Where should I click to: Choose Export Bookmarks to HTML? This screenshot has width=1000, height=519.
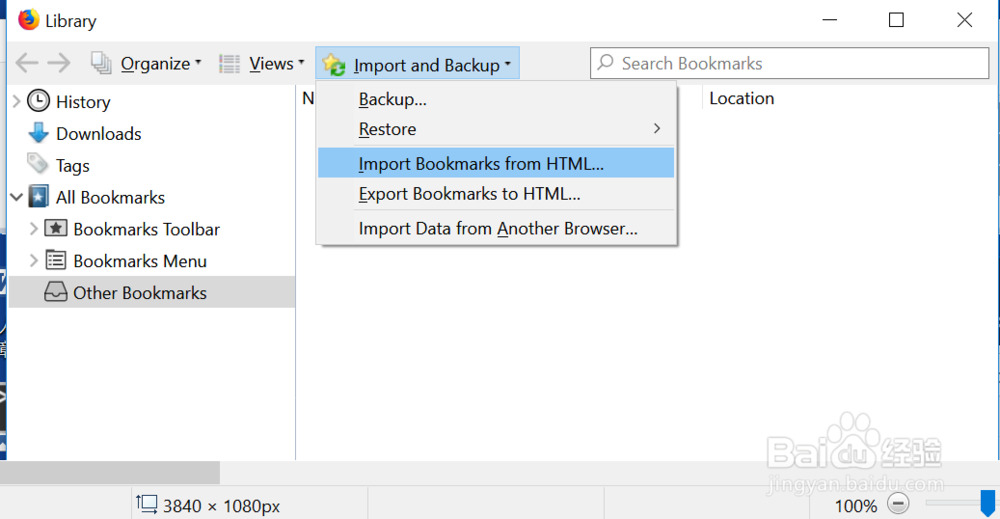pyautogui.click(x=469, y=194)
